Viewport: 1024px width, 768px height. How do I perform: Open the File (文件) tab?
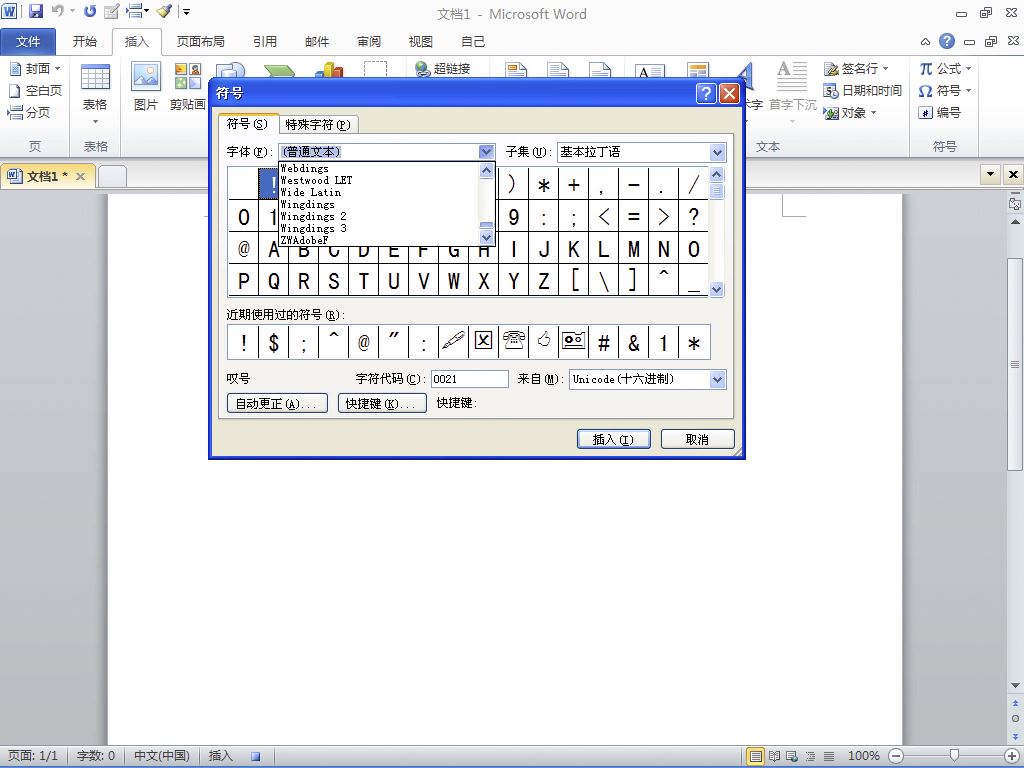pos(27,41)
